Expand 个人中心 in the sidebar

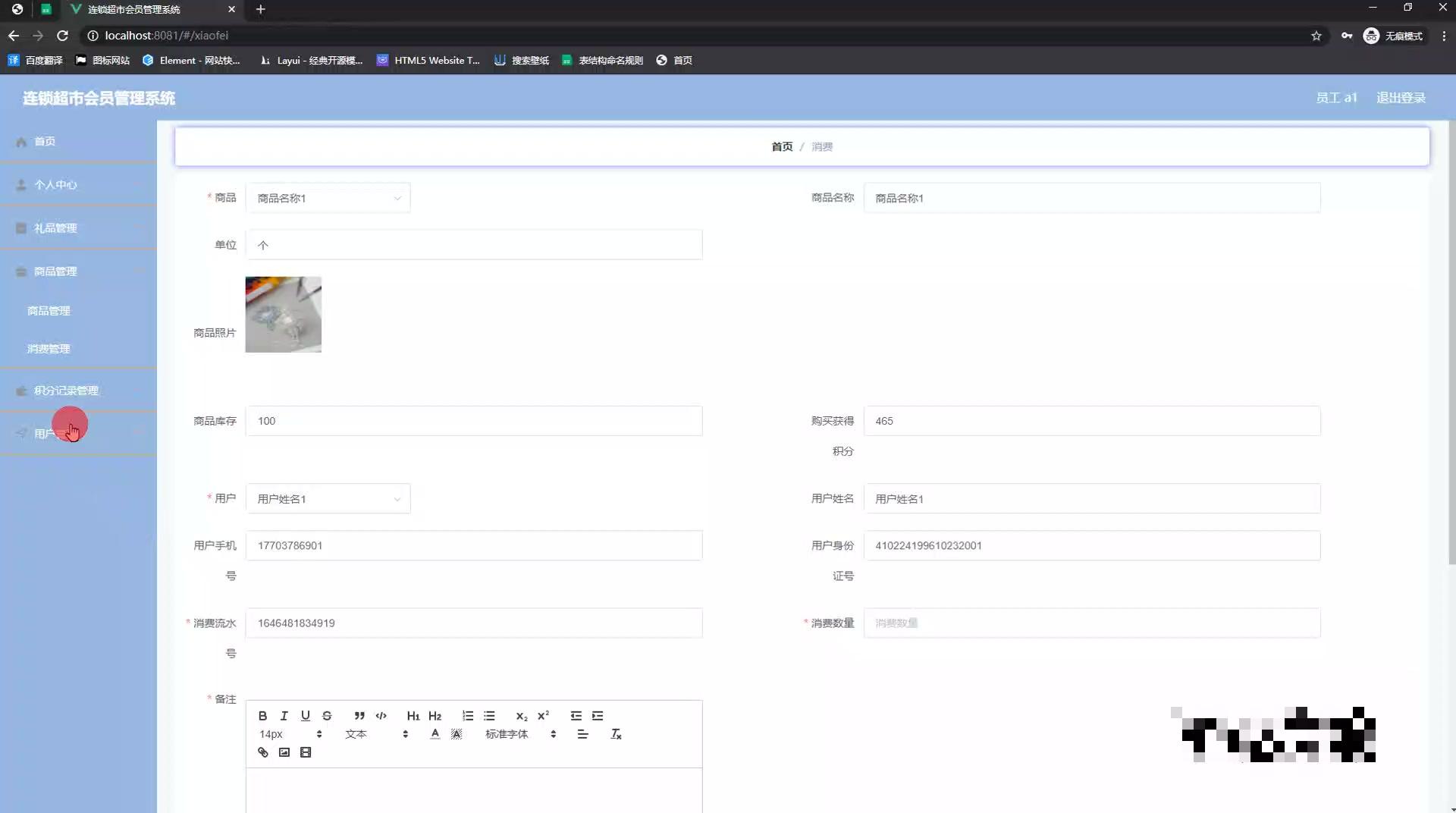pyautogui.click(x=78, y=185)
